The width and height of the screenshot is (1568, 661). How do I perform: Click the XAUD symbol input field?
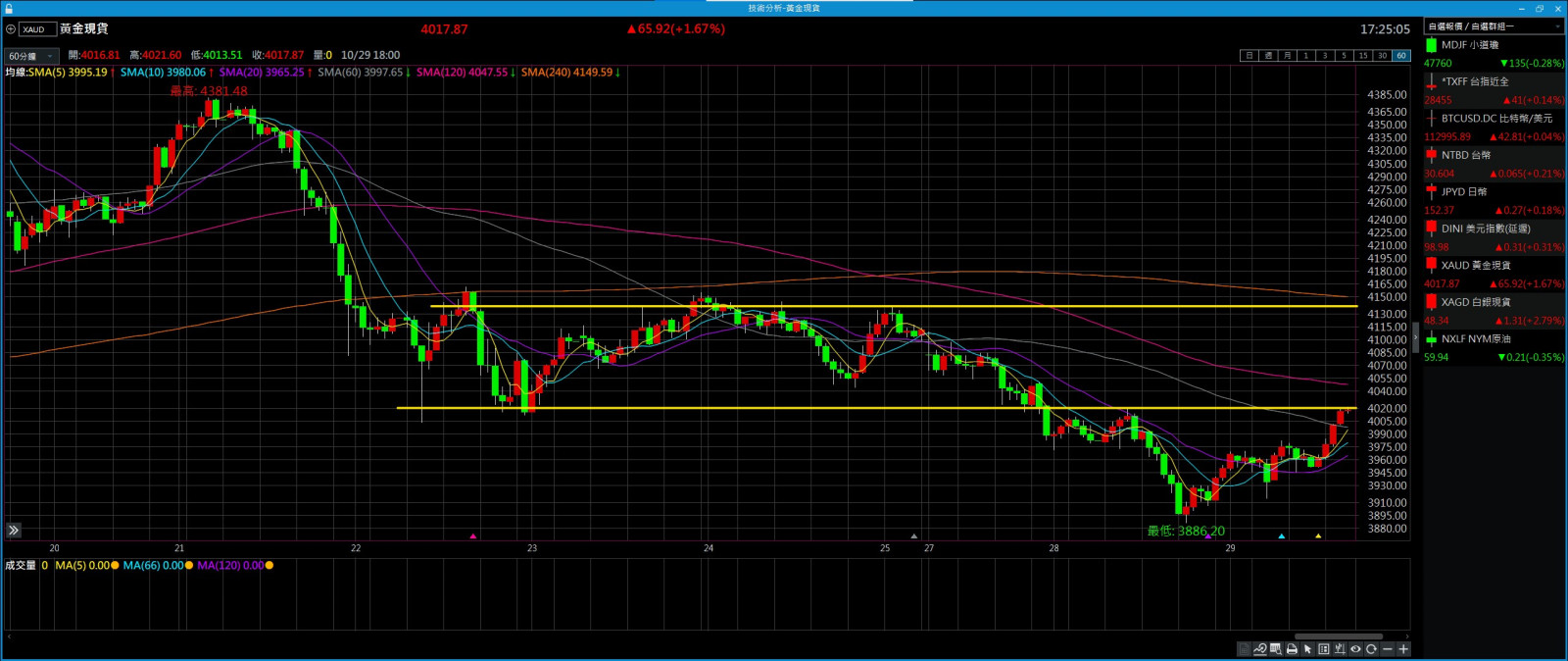37,29
